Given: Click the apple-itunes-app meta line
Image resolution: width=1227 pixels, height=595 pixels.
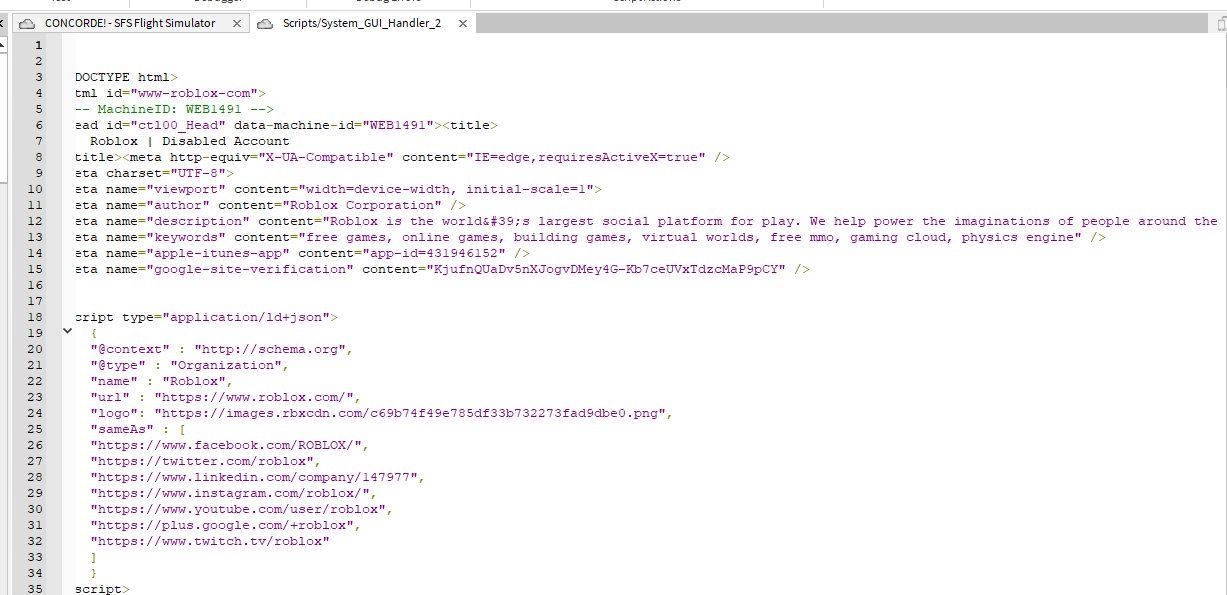Looking at the screenshot, I should (302, 253).
